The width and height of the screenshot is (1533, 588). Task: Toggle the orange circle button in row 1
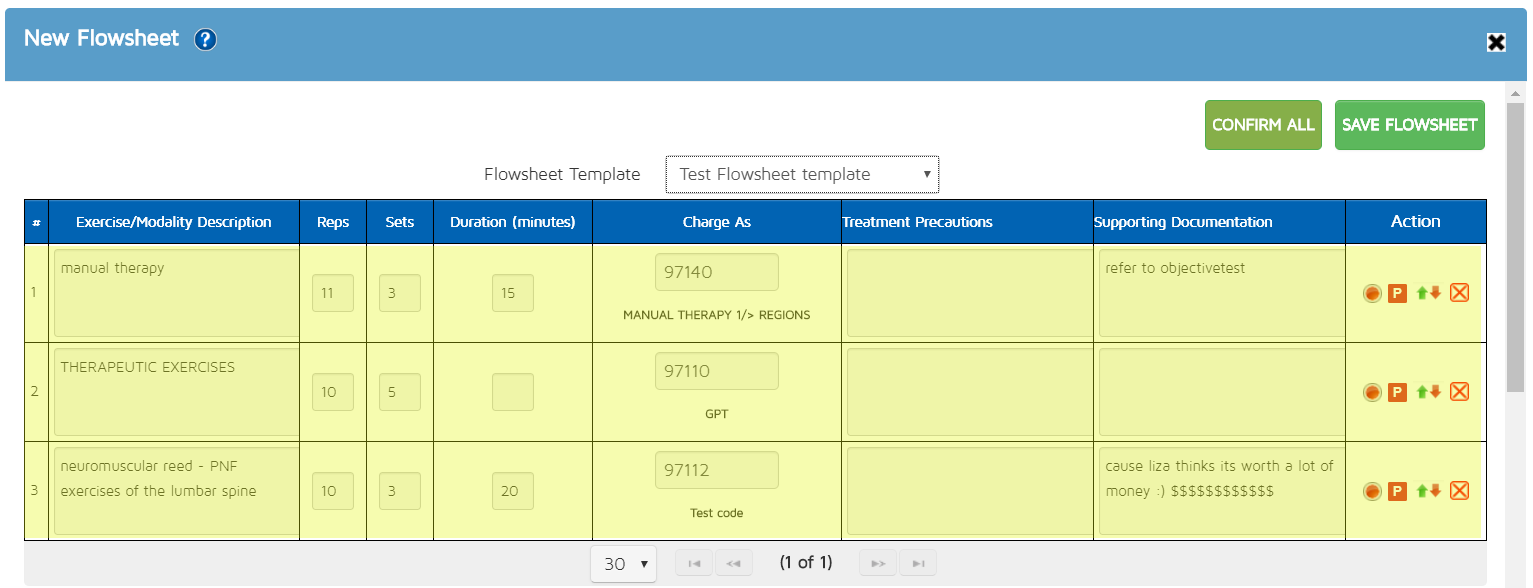(1372, 293)
